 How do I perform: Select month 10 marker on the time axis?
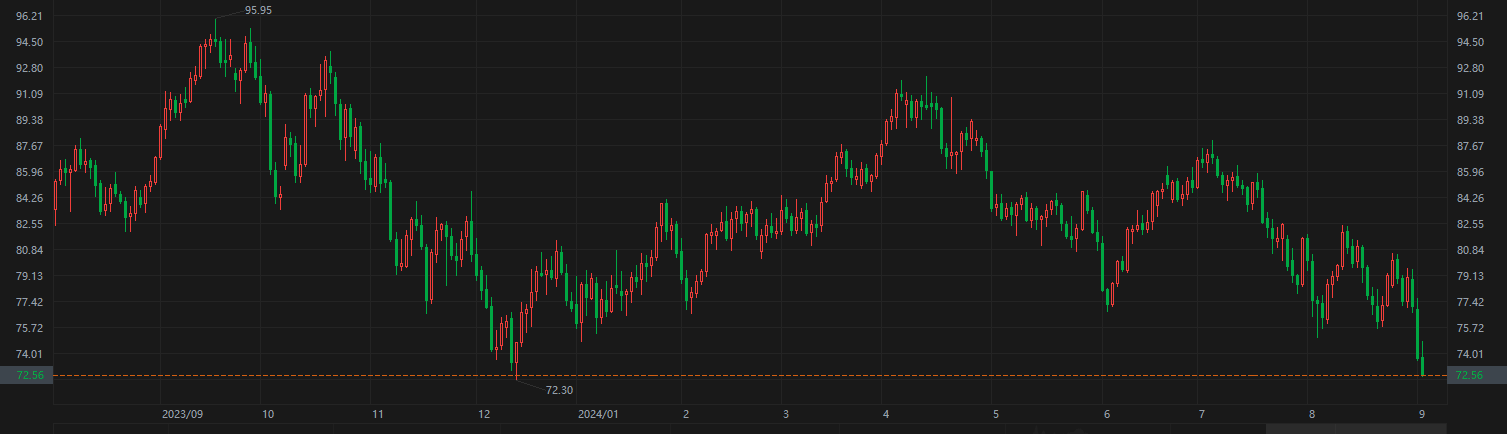pyautogui.click(x=267, y=413)
